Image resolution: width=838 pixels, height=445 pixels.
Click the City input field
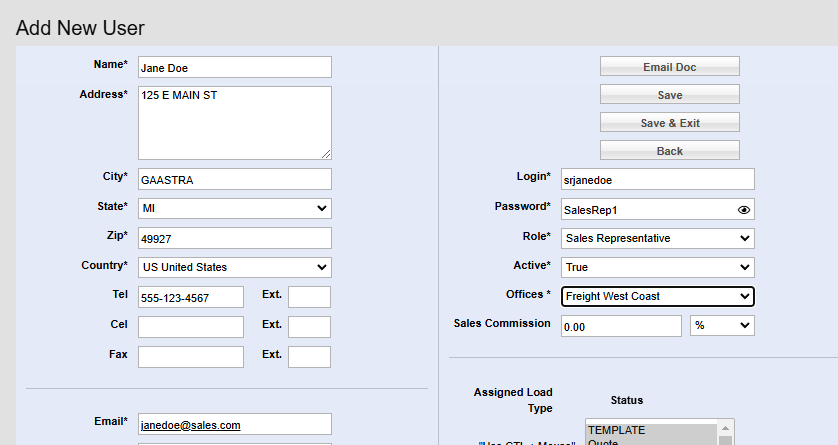[234, 179]
